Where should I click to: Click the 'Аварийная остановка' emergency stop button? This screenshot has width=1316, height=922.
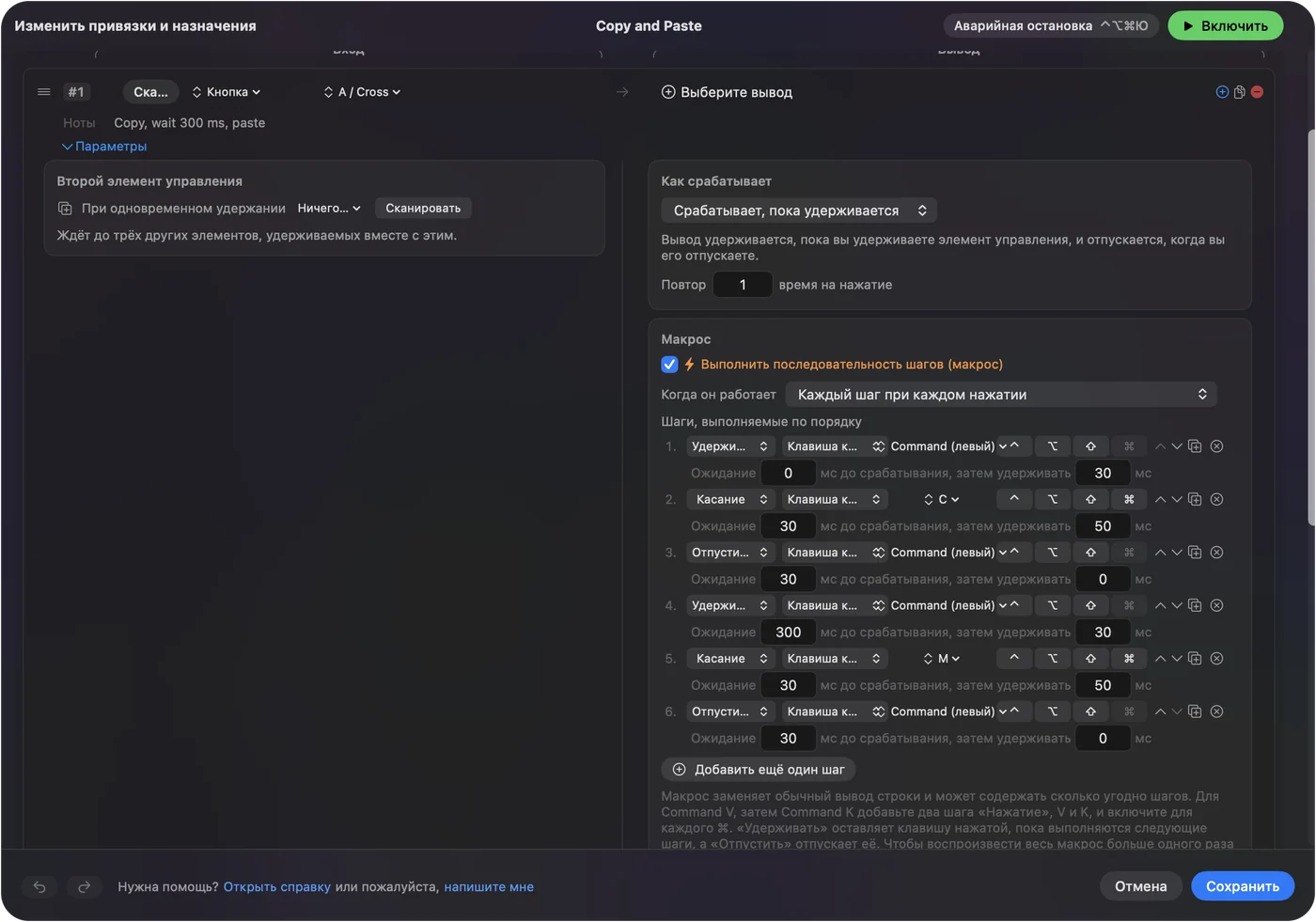point(1051,26)
